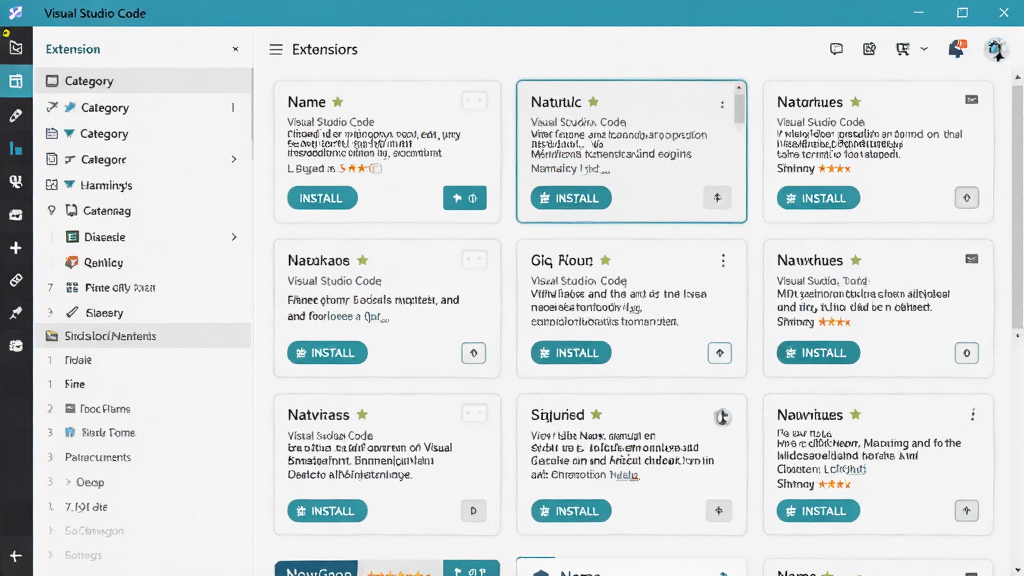Install the Nawviues extension
Viewport: 1024px width, 576px height.
coord(818,511)
